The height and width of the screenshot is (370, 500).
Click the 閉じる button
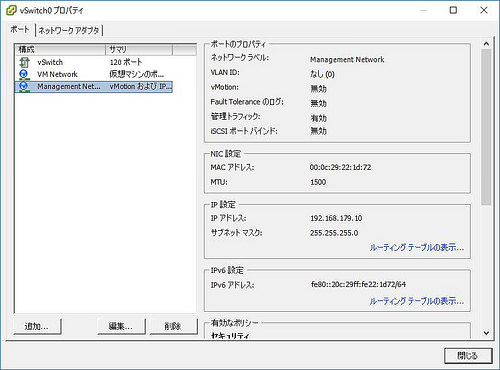click(x=468, y=356)
